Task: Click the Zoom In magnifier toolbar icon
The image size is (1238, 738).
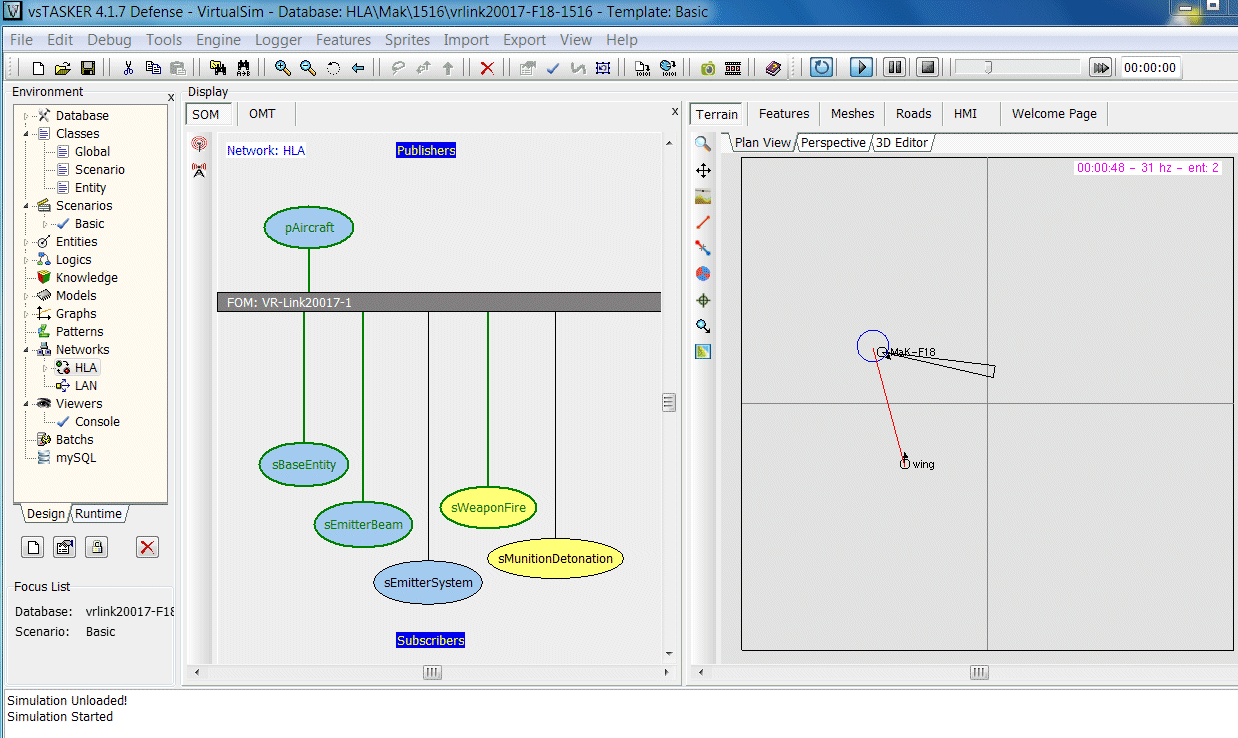Action: (x=283, y=68)
